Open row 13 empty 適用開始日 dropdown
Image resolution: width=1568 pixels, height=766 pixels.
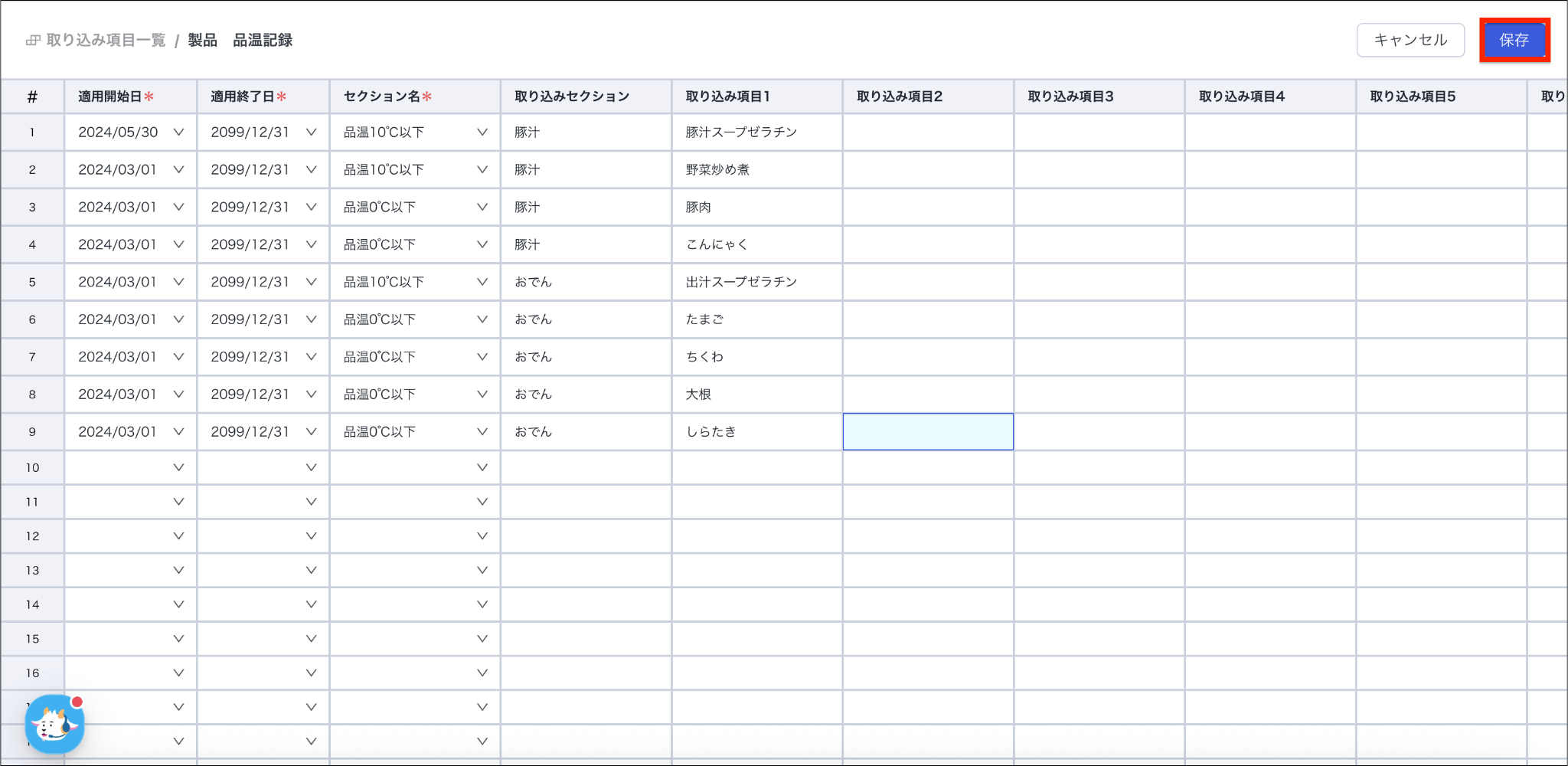(130, 571)
